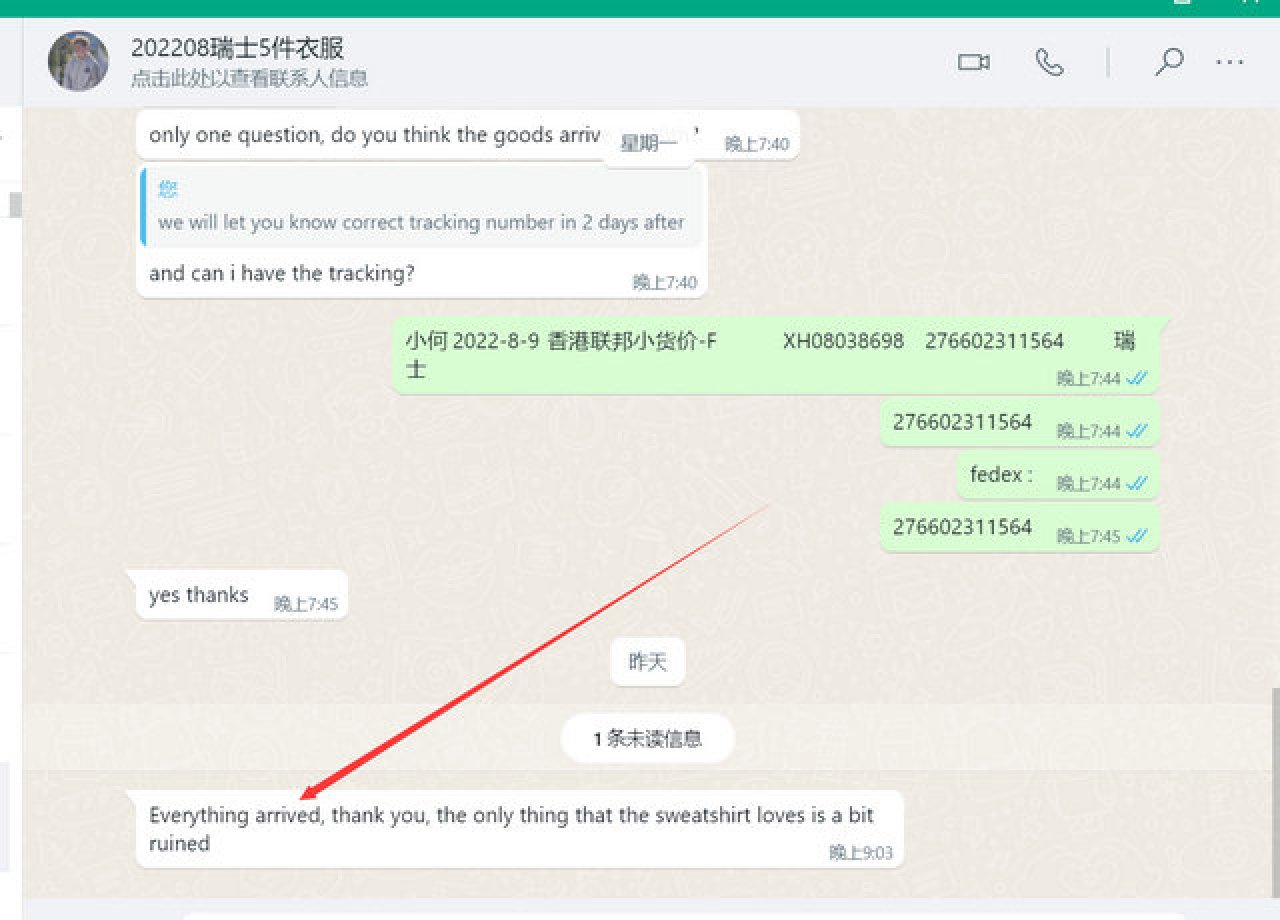The image size is (1280, 920).
Task: Click 点击此处以查看联系人信息 to view contact info
Action: click(249, 78)
